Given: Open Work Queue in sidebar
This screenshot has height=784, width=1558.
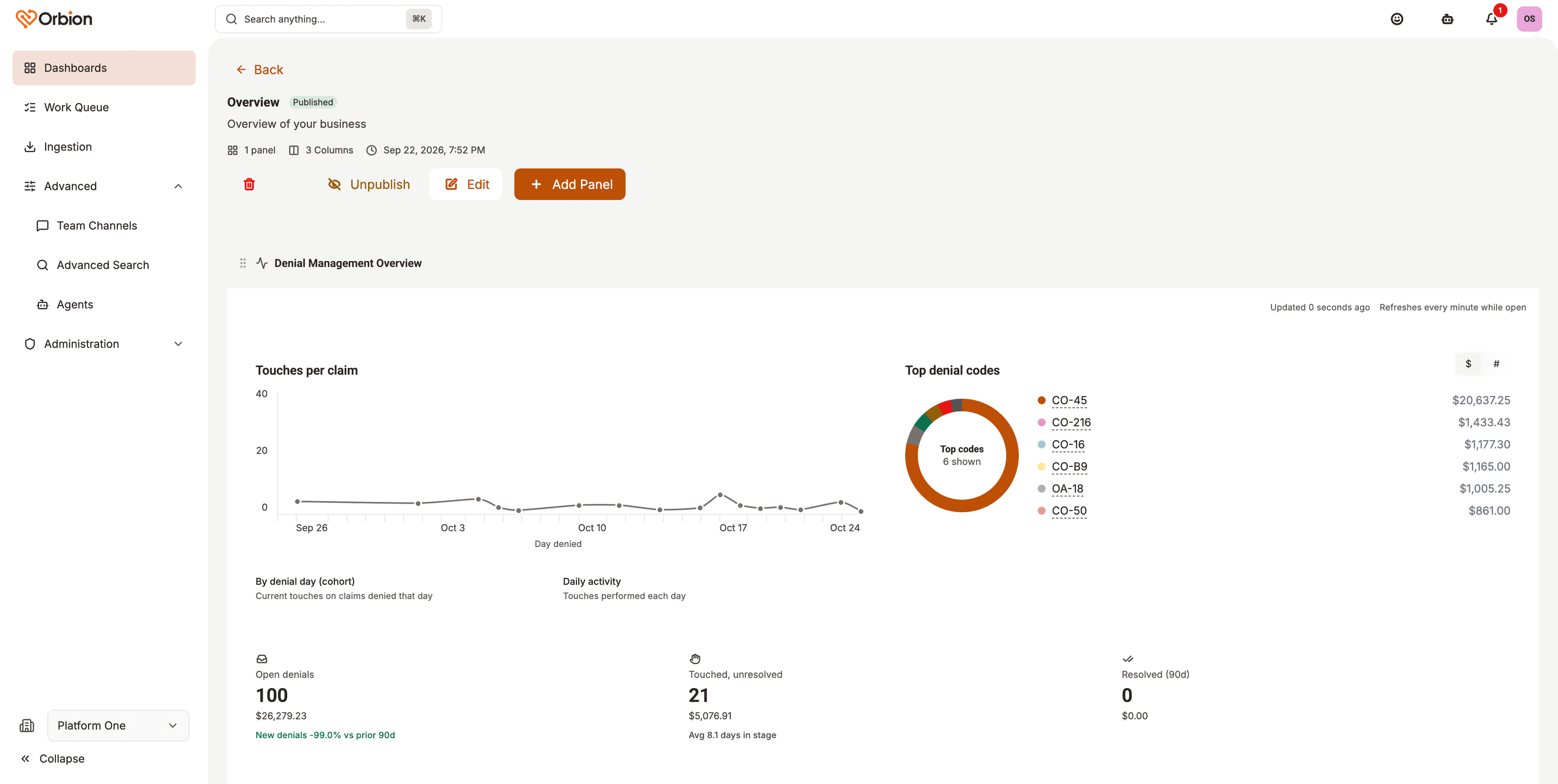Looking at the screenshot, I should (104, 107).
